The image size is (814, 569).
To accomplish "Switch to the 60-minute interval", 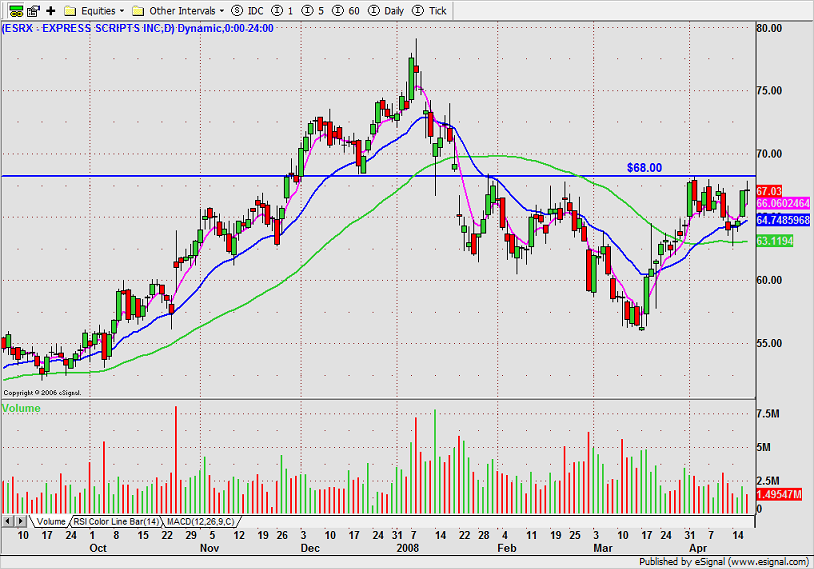I will pyautogui.click(x=346, y=11).
